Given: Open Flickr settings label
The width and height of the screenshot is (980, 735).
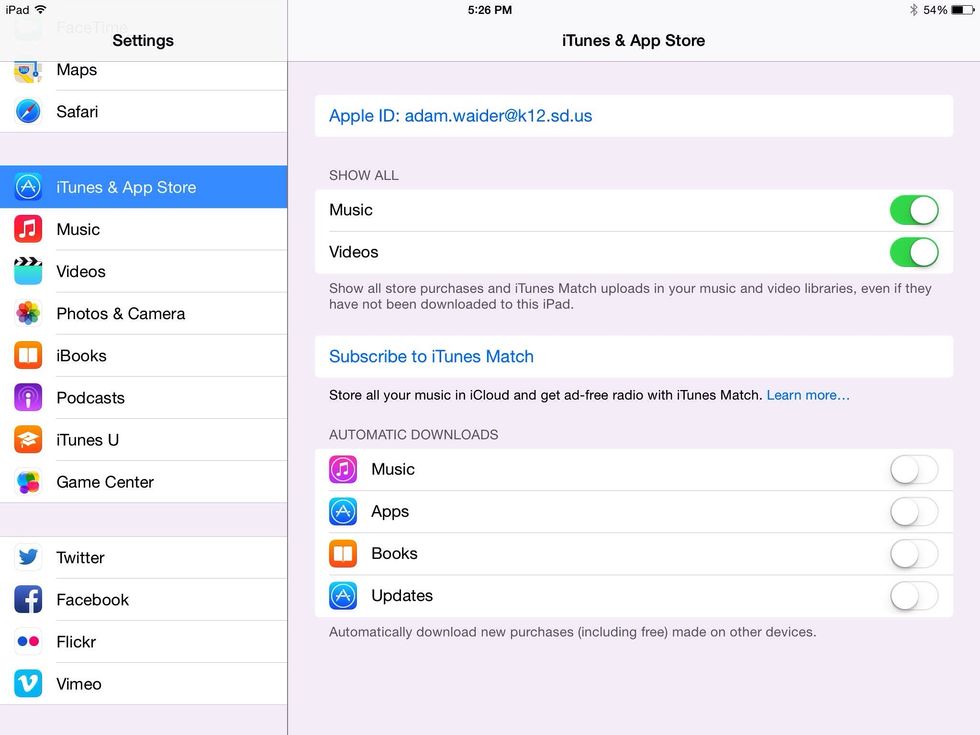Looking at the screenshot, I should 76,642.
